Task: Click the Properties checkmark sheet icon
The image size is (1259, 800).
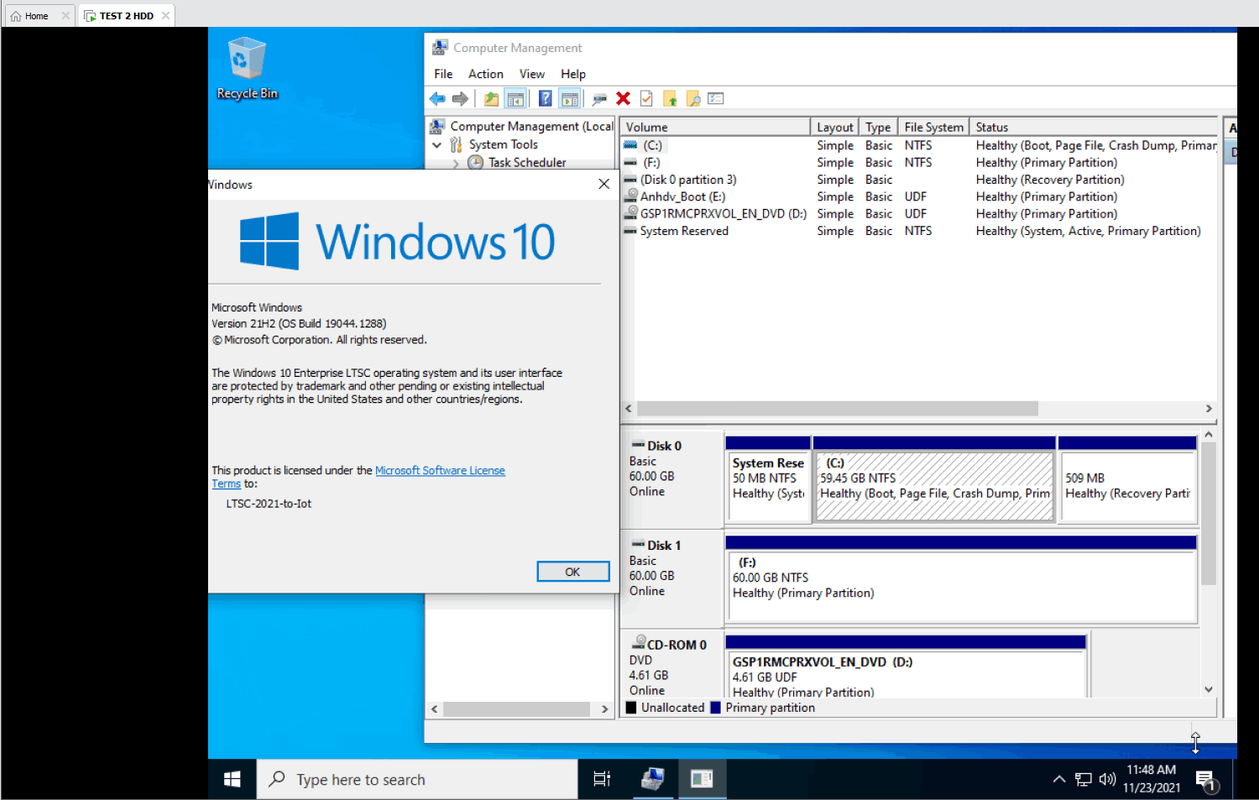Action: [x=646, y=99]
